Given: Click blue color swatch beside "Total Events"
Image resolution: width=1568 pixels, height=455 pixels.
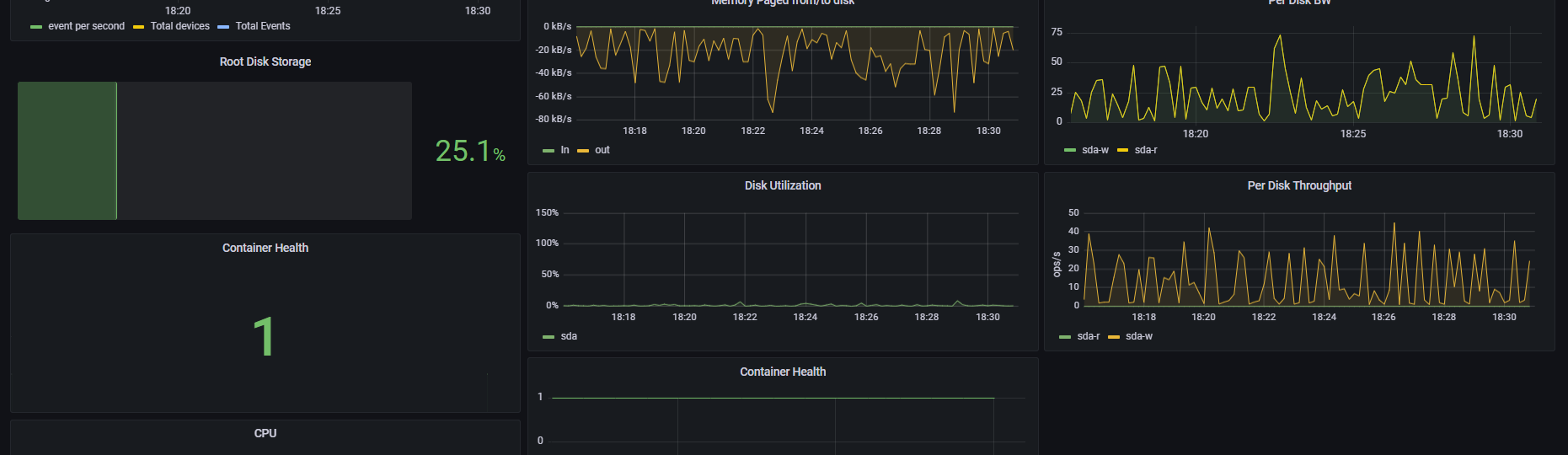Looking at the screenshot, I should click(223, 27).
